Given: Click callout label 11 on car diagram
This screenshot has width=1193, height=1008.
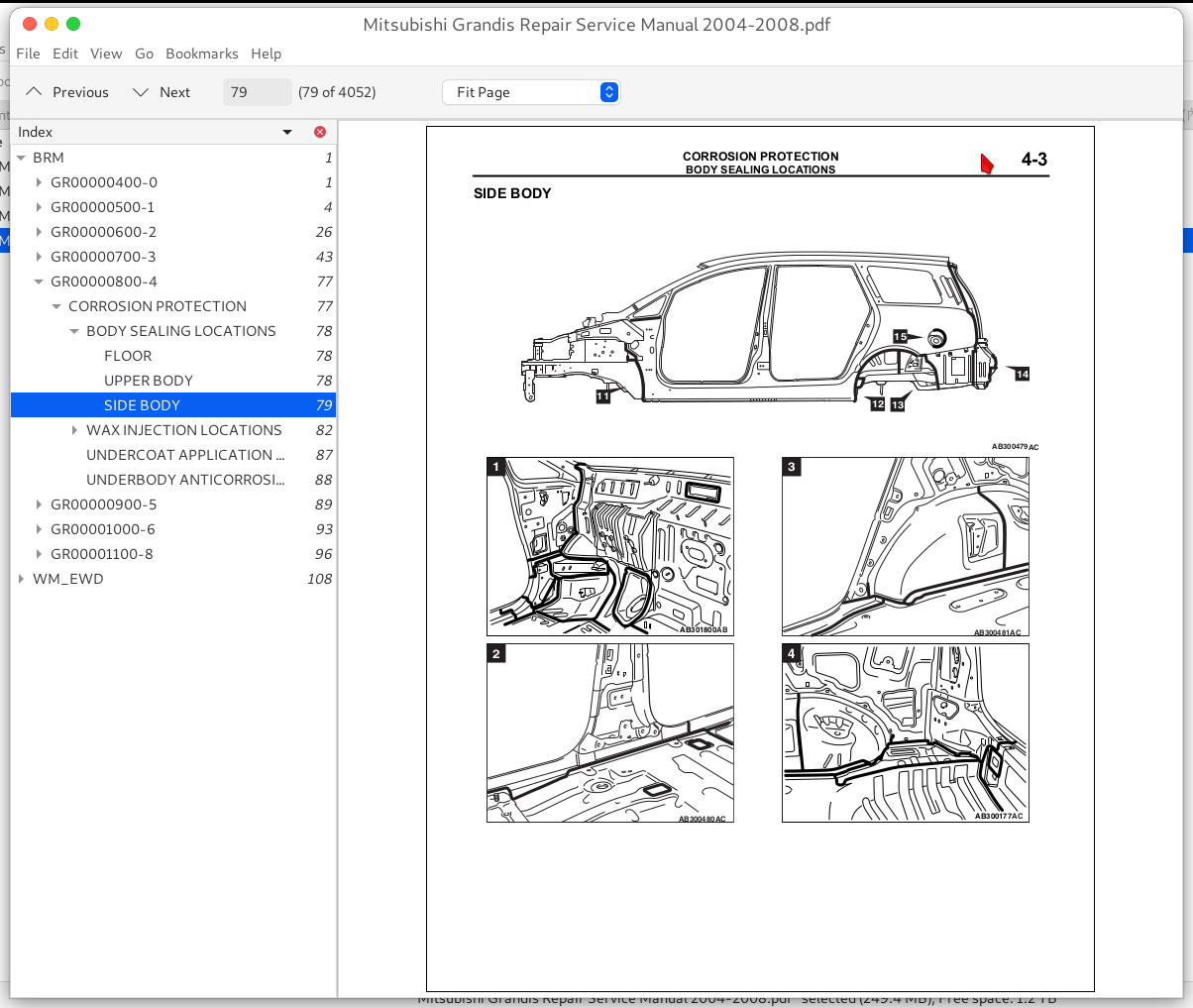Looking at the screenshot, I should [603, 395].
